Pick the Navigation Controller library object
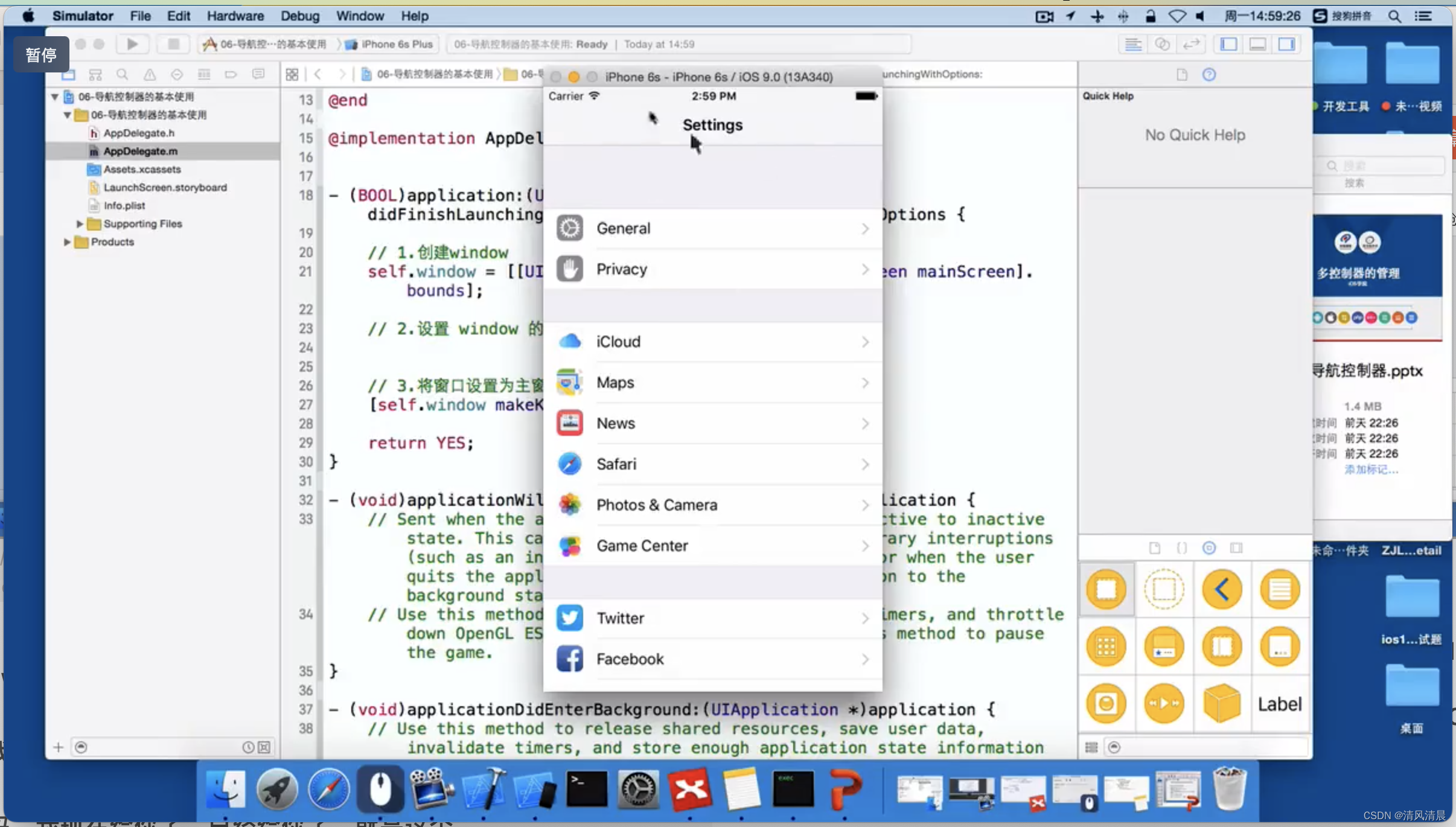Screen dimensions: 1456x827 [x=1222, y=589]
